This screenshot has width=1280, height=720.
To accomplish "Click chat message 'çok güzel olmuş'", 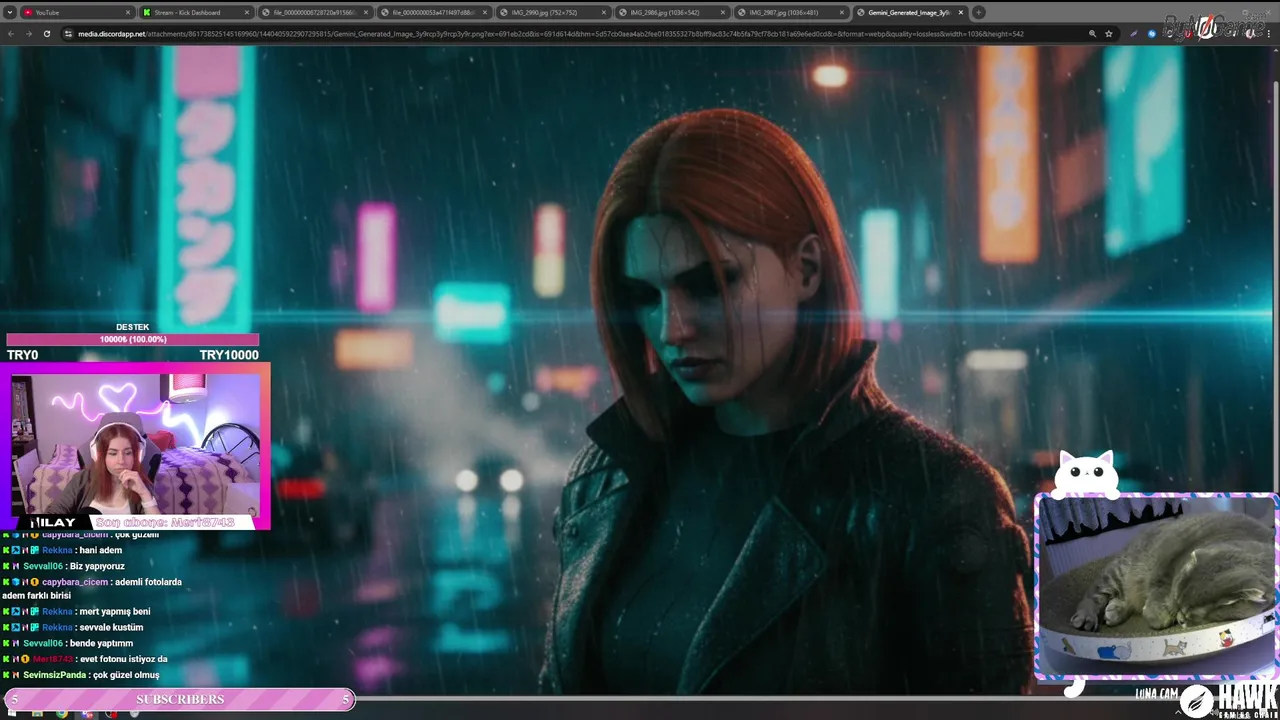I will 124,675.
